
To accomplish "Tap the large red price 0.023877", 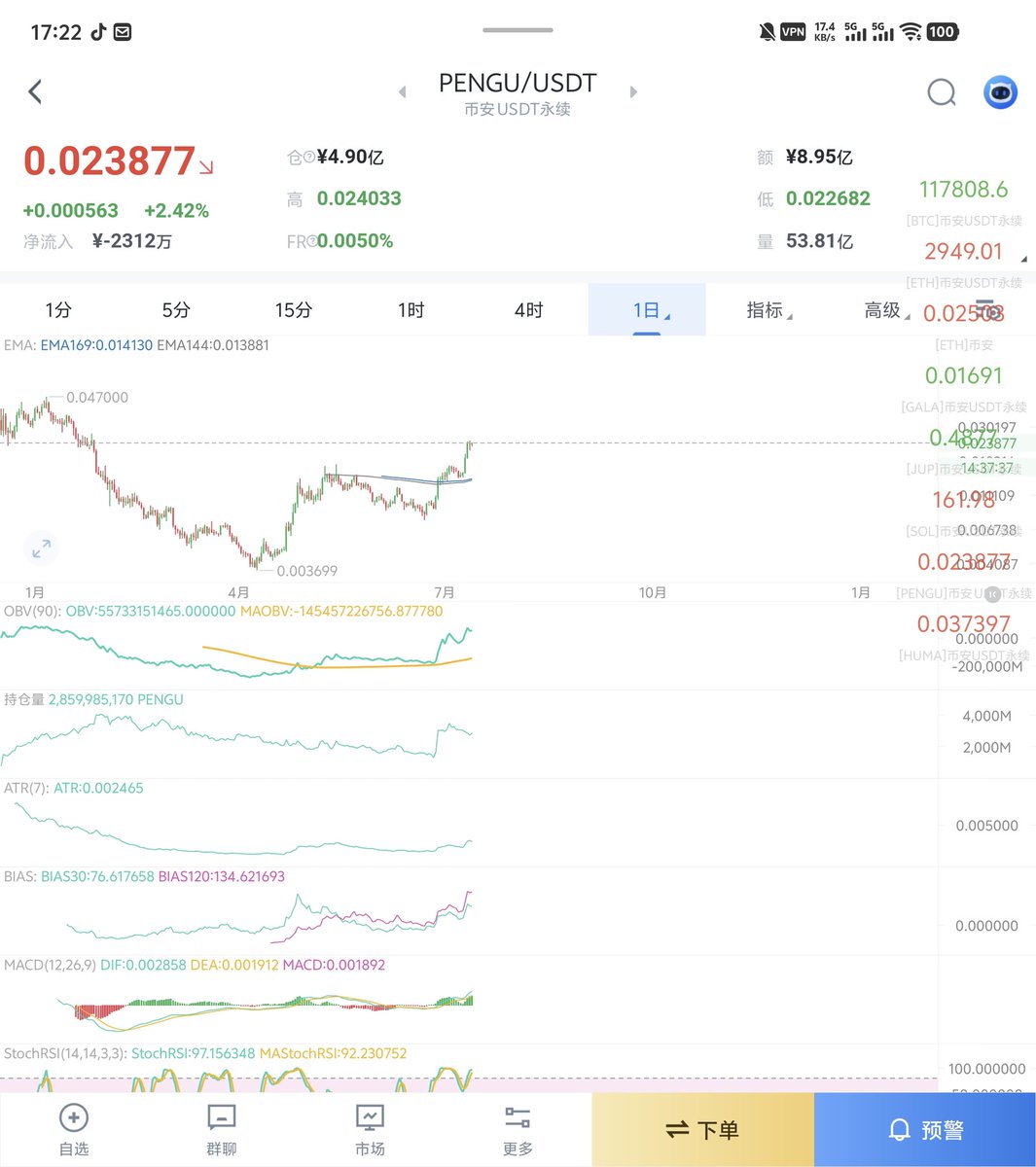I will click(110, 161).
